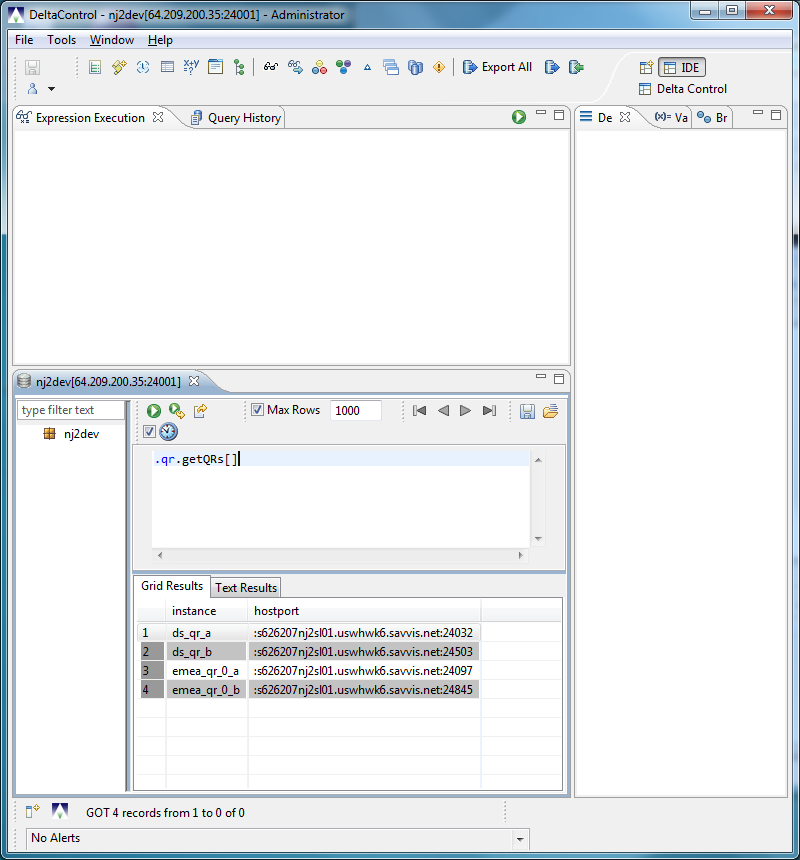
Task: Click the Max Rows input field
Action: (355, 411)
